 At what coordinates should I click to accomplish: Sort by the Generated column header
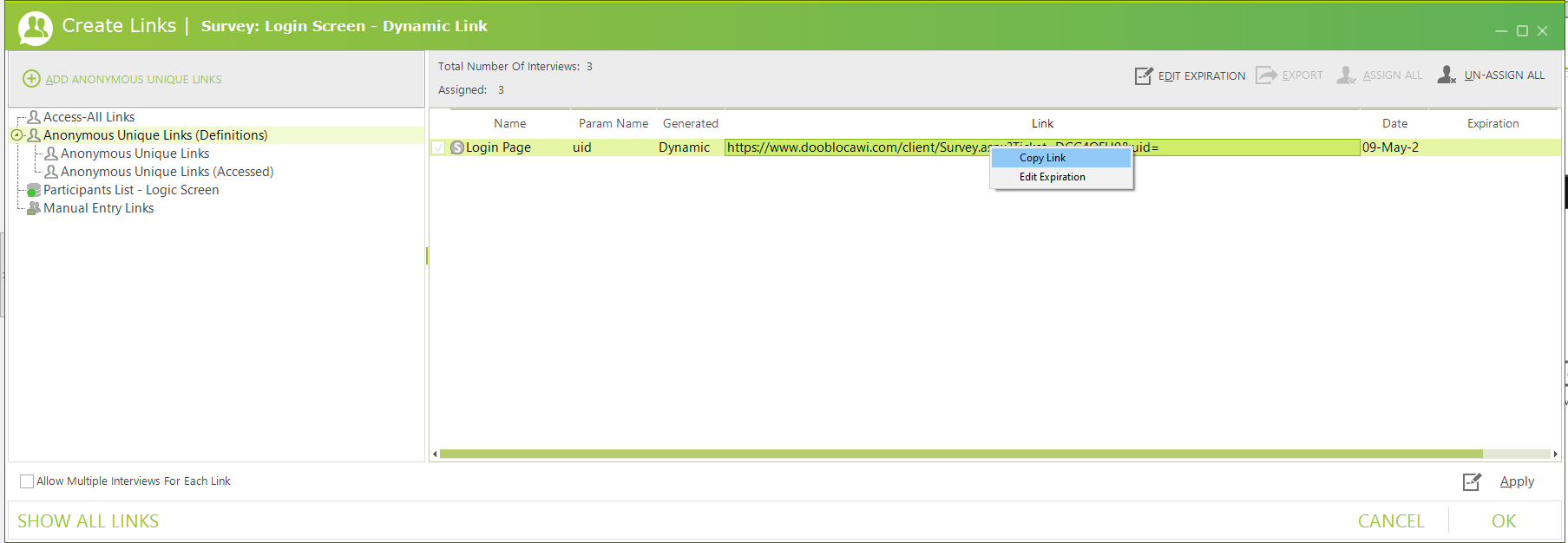691,124
